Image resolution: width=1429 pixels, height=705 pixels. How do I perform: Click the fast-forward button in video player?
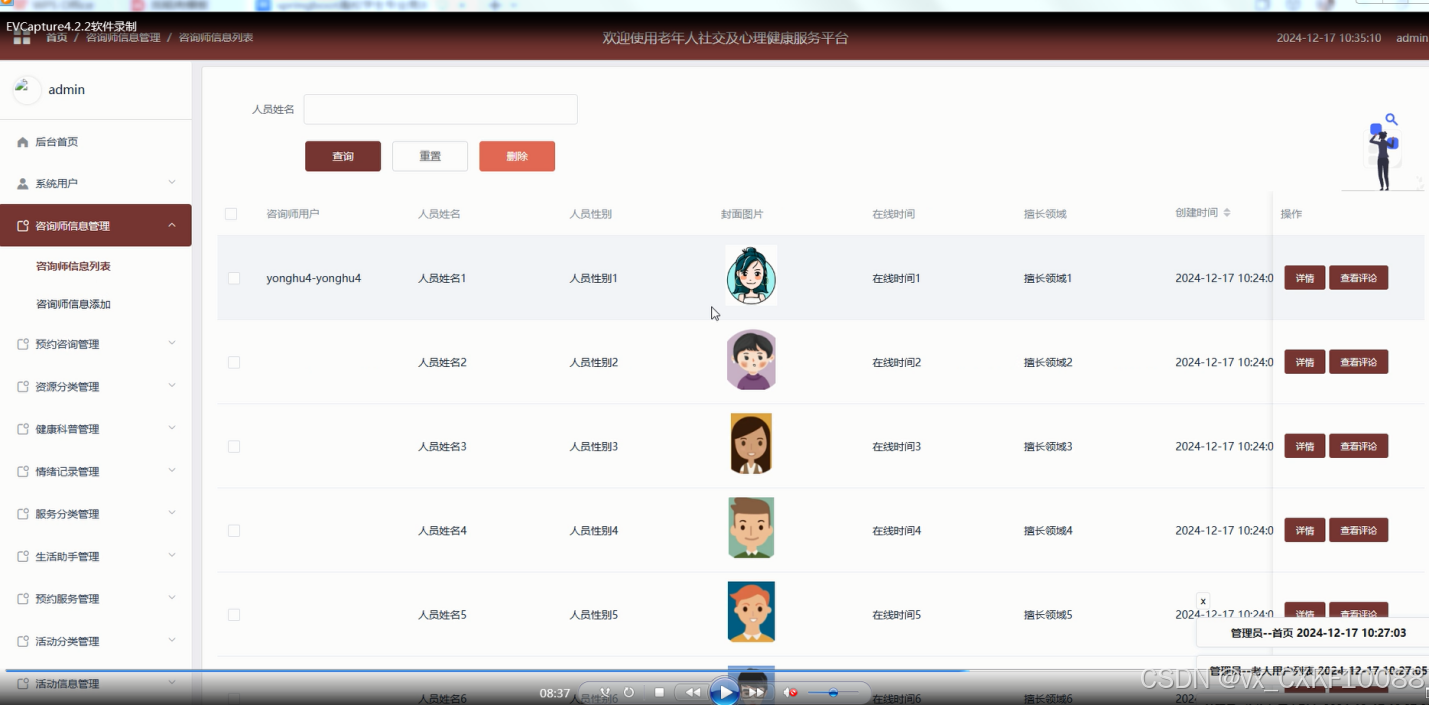click(757, 692)
